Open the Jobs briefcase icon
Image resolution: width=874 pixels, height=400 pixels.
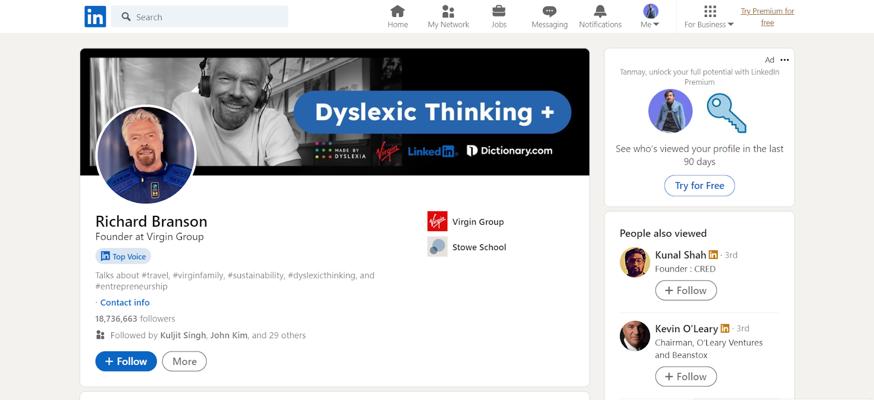coord(499,11)
